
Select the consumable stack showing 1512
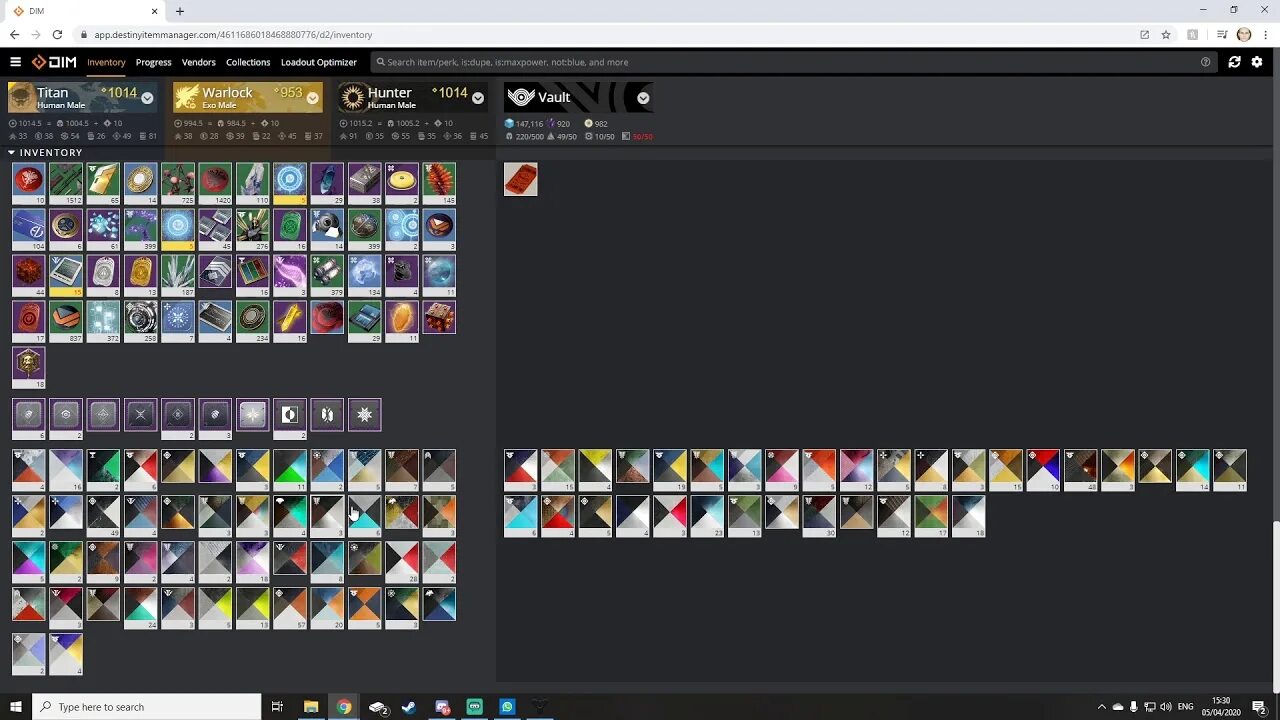point(66,183)
